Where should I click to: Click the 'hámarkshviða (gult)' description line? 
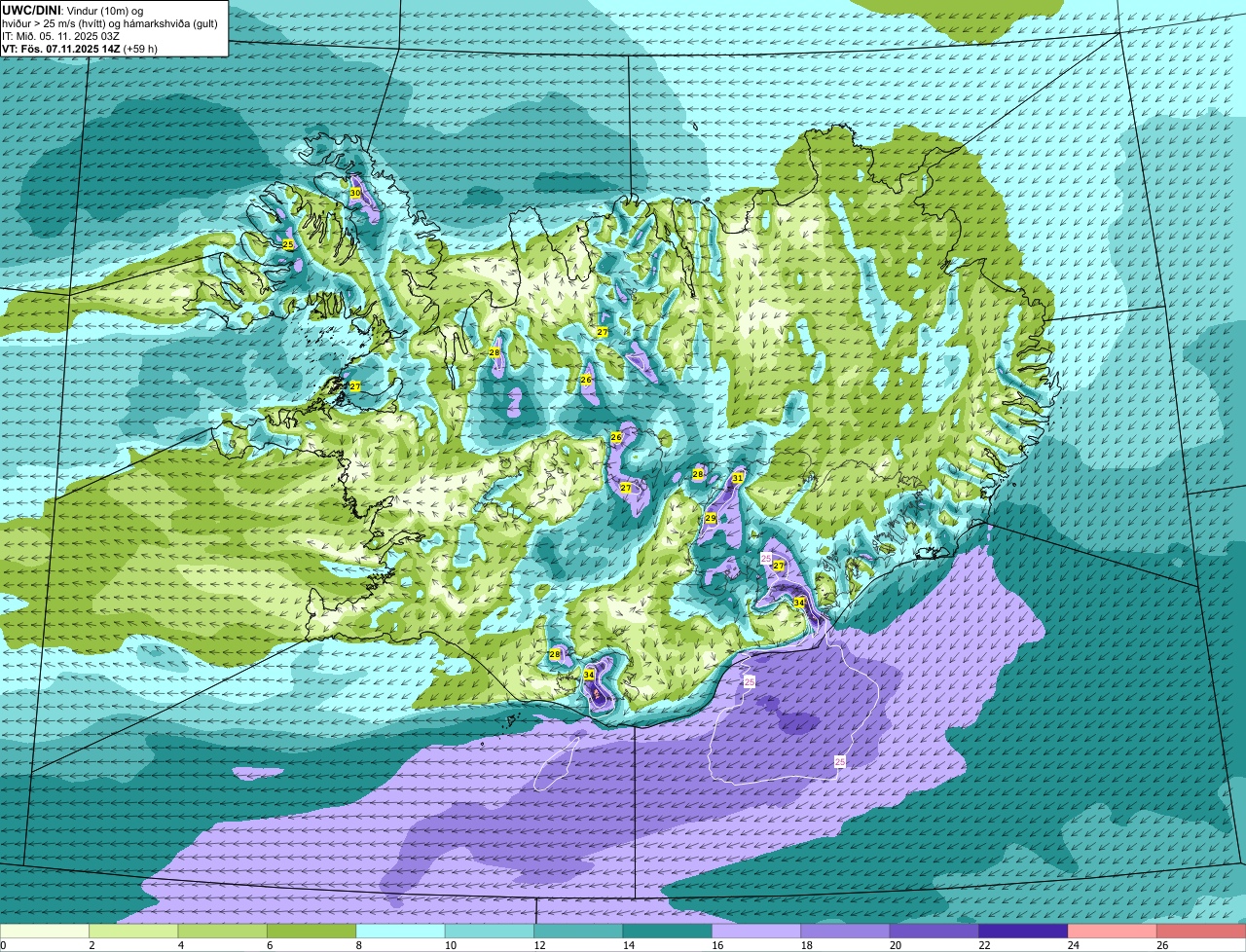tap(170, 23)
